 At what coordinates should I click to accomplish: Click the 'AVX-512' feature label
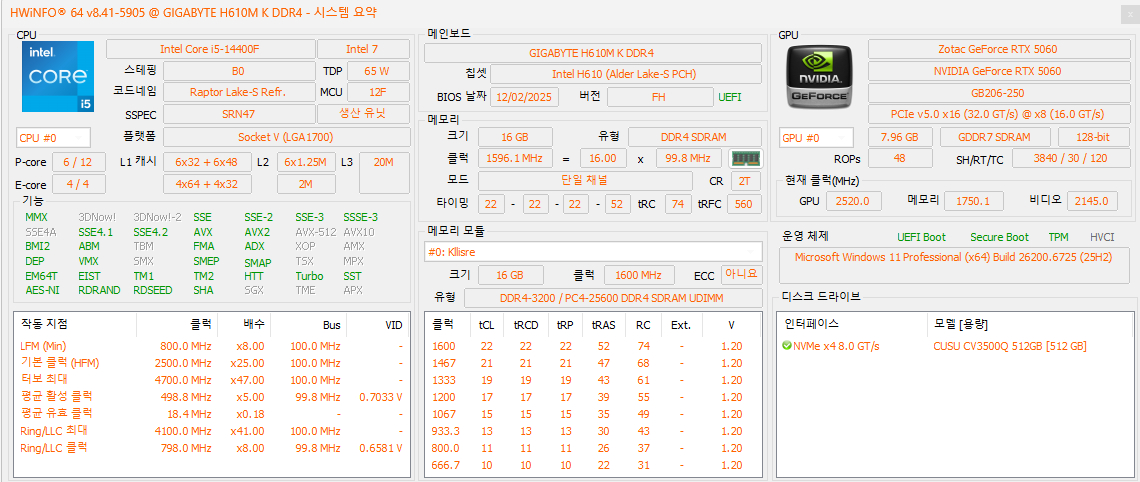[x=315, y=232]
